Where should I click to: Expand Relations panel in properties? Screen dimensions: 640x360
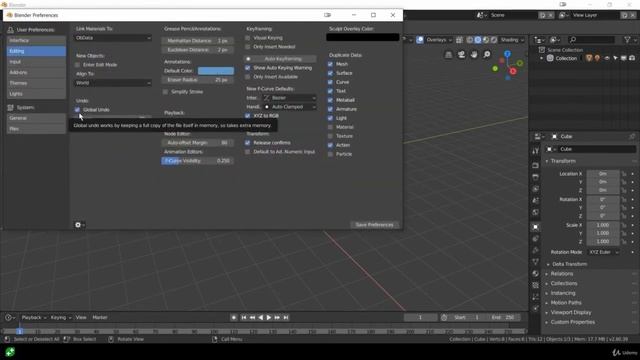click(x=562, y=274)
